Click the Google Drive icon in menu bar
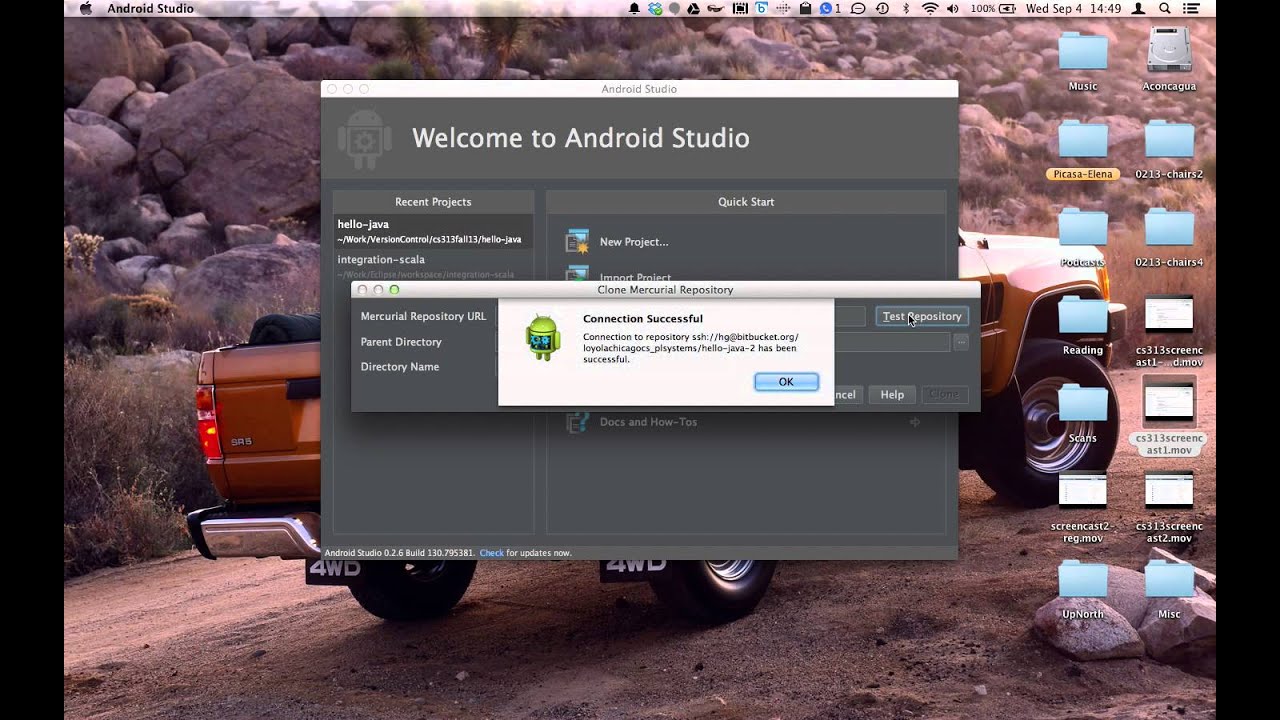The image size is (1280, 720). tap(692, 9)
